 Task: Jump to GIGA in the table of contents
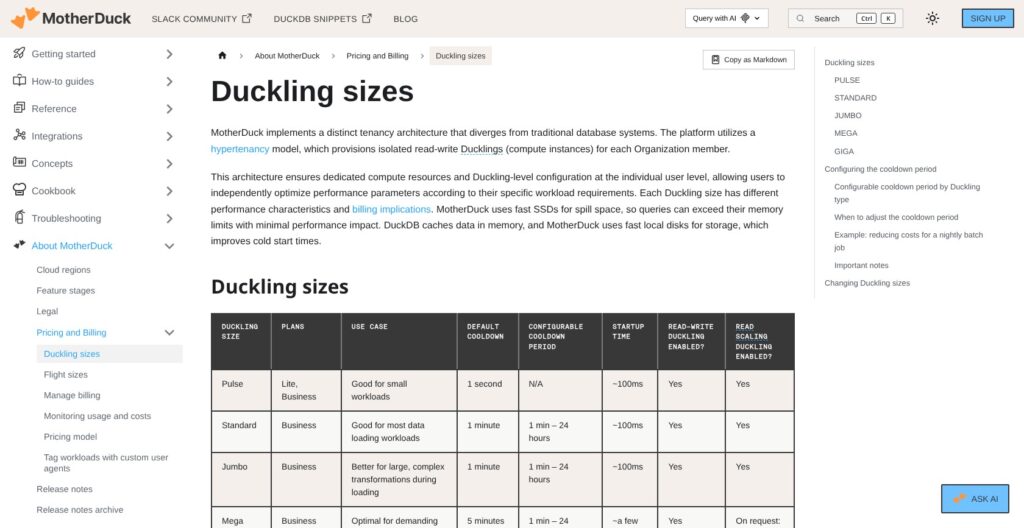pos(844,152)
